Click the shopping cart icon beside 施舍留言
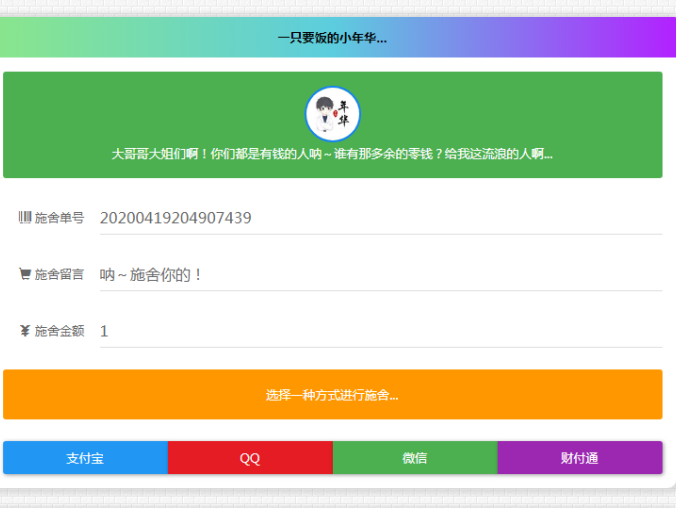Screen dimensions: 676x508 click(x=25, y=274)
